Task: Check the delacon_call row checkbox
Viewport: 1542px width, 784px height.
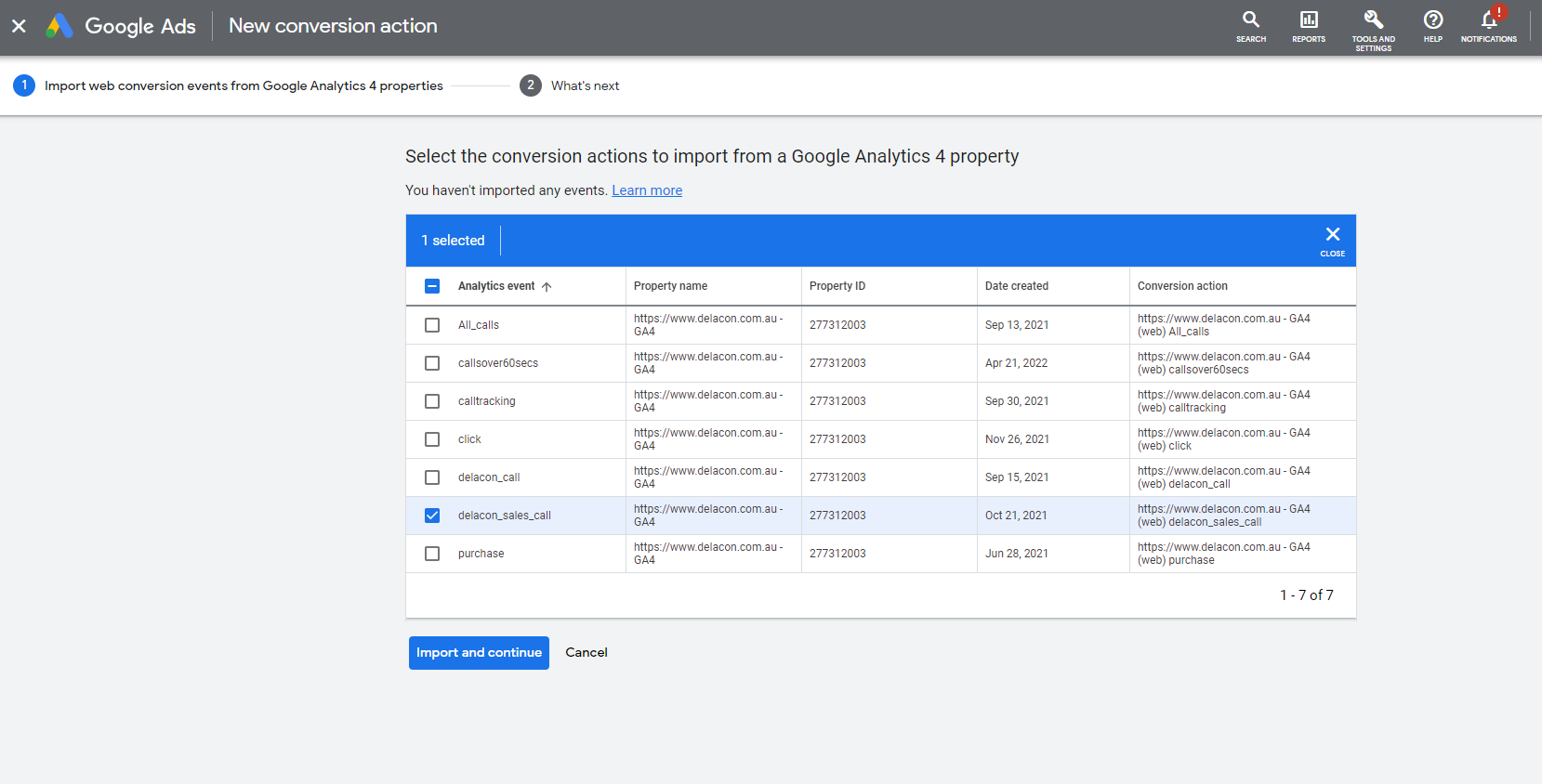Action: pos(432,477)
